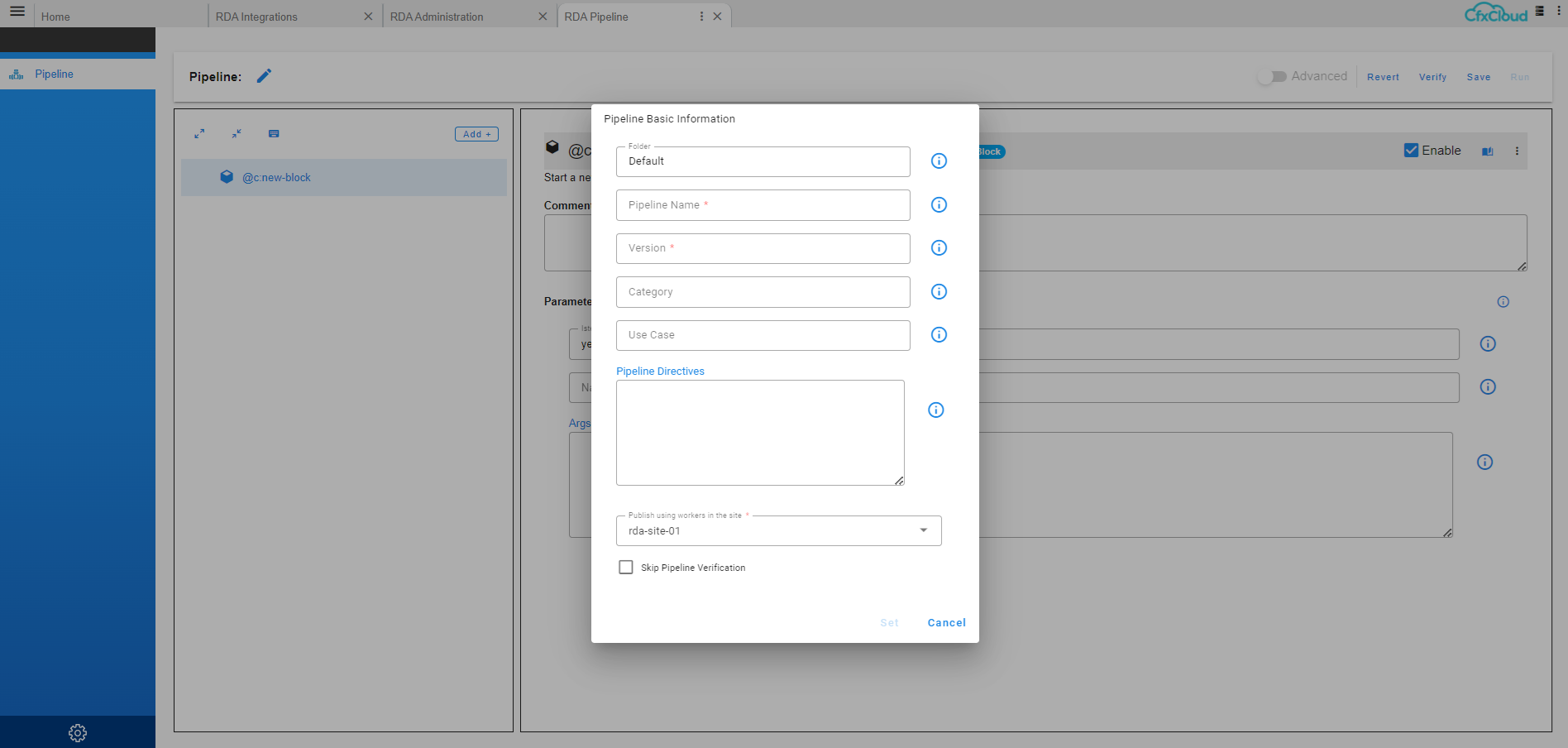The height and width of the screenshot is (748, 1568).
Task: Click the info icon beside the Folder field
Action: click(939, 161)
